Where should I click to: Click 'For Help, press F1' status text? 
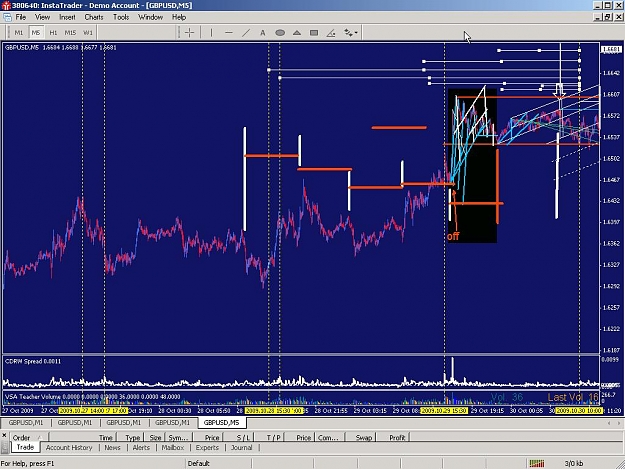[27, 463]
